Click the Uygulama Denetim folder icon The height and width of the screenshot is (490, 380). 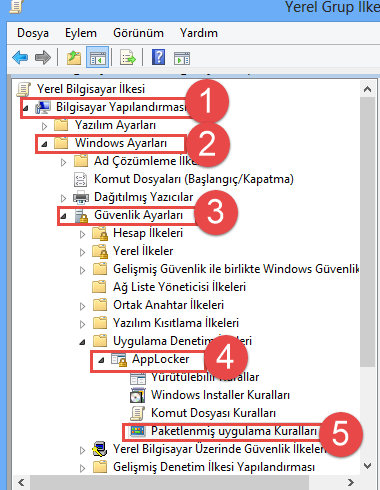point(100,341)
